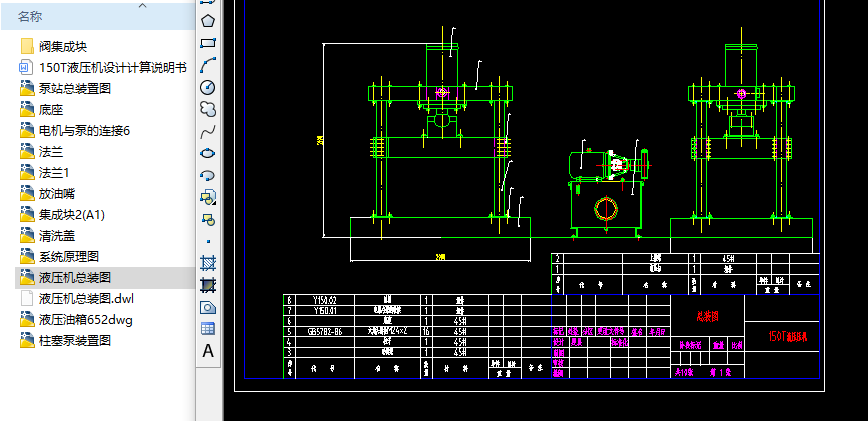Click the Make Block tool

point(208,219)
